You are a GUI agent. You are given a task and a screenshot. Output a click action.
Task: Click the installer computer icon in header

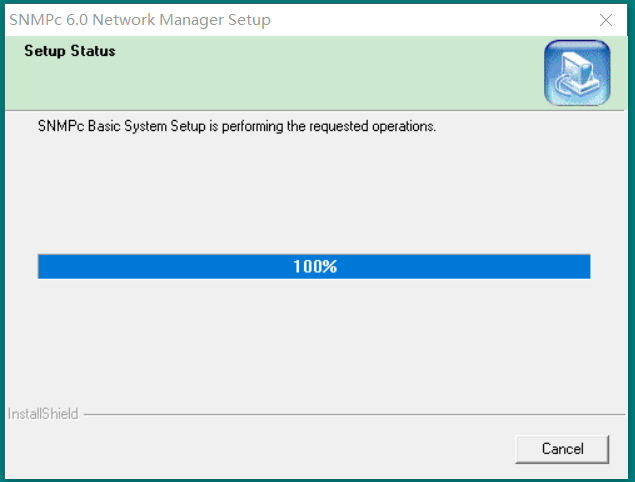576,73
